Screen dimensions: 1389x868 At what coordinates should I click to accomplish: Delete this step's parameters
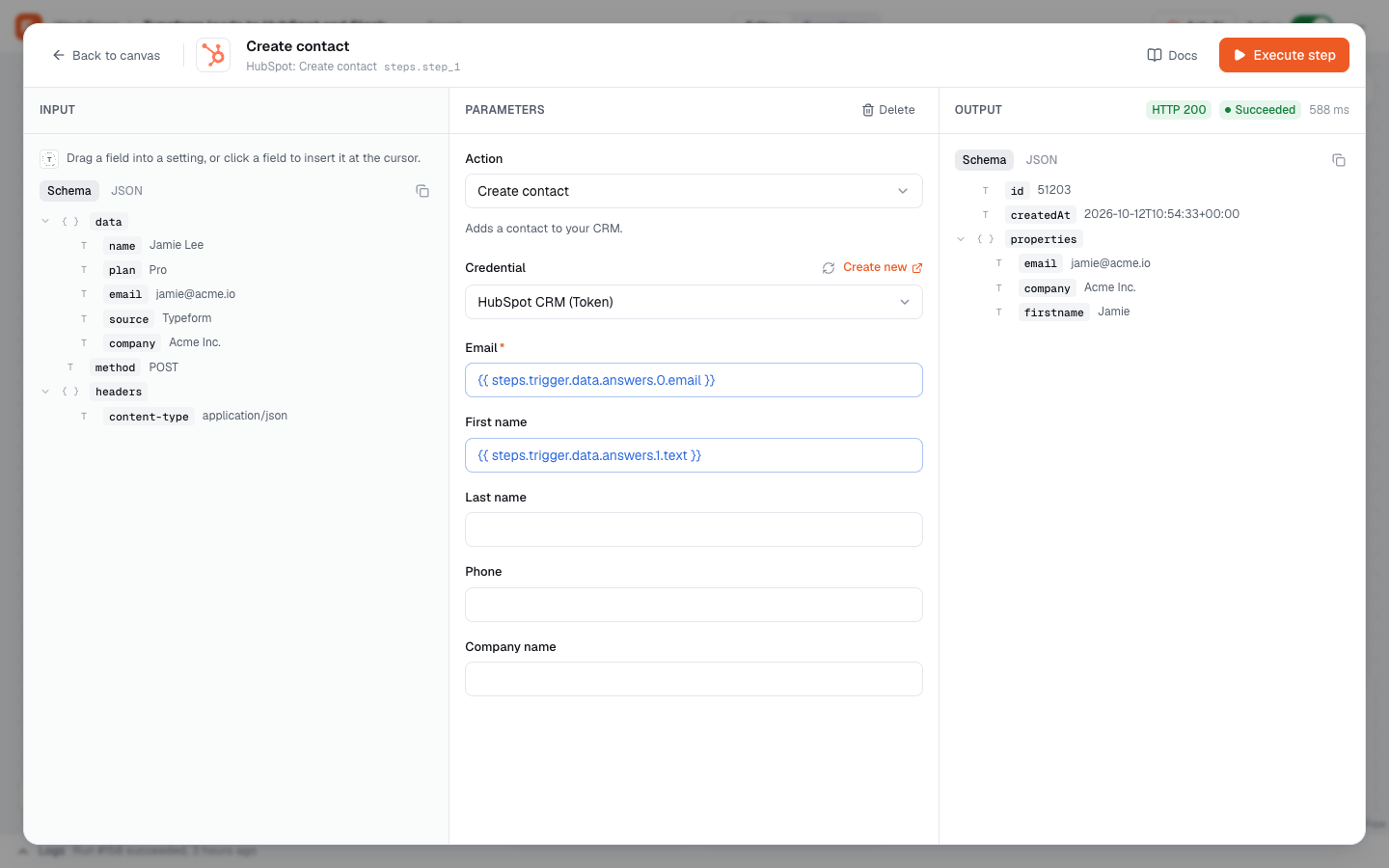(x=888, y=110)
